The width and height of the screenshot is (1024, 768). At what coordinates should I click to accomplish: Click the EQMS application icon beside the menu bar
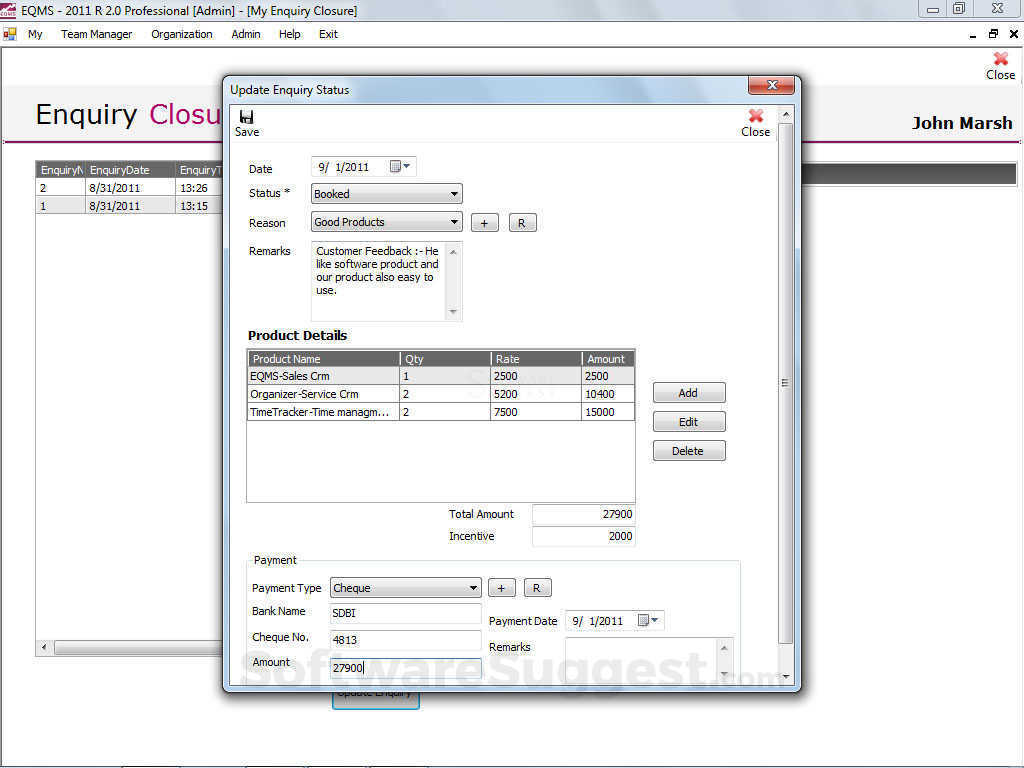[x=12, y=33]
